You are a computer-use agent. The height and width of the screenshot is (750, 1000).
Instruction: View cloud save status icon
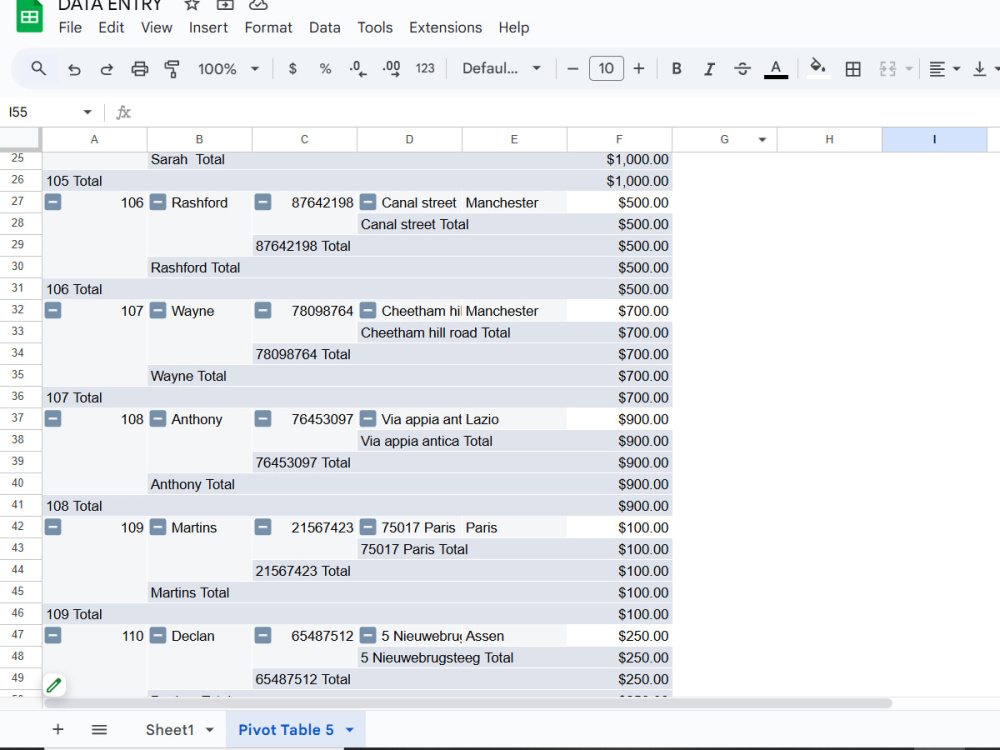coord(258,5)
